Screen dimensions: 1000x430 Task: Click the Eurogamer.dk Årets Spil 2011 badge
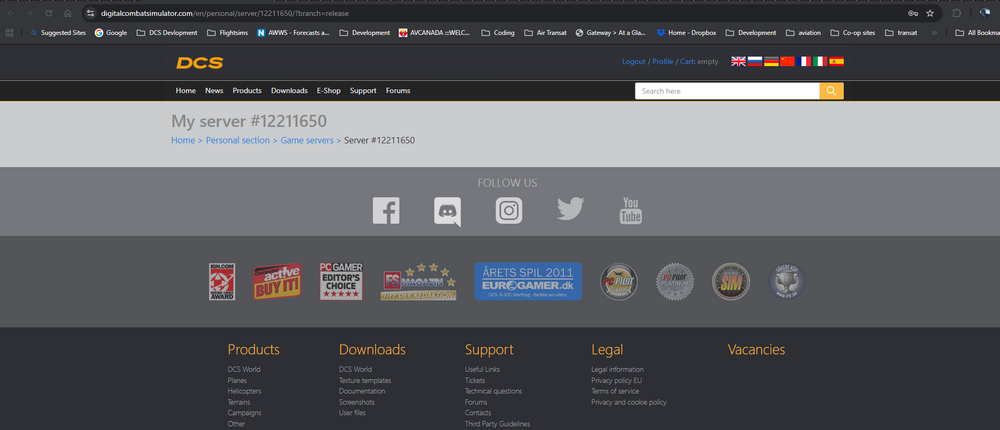pos(528,281)
